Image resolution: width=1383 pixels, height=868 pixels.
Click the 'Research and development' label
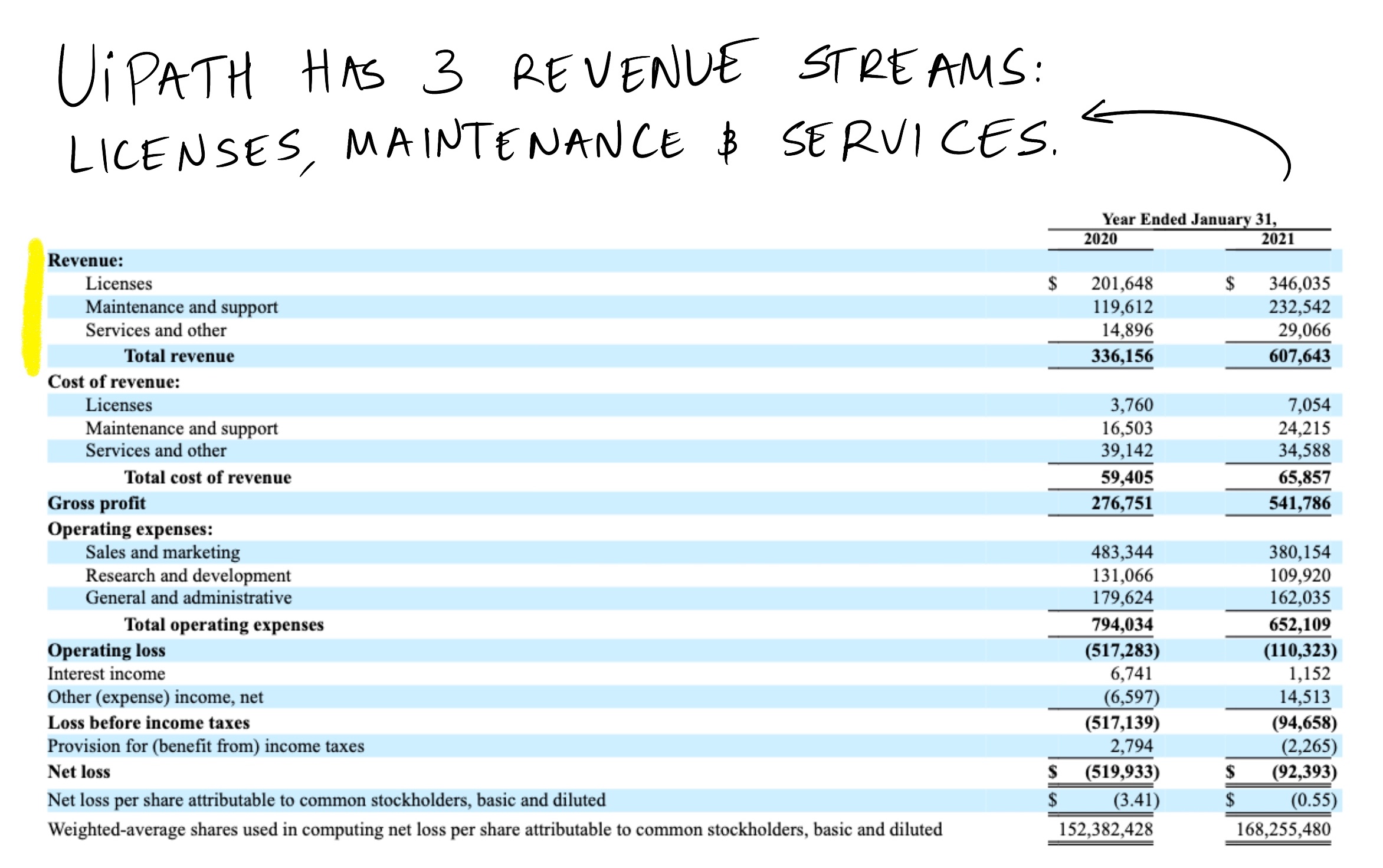click(188, 575)
